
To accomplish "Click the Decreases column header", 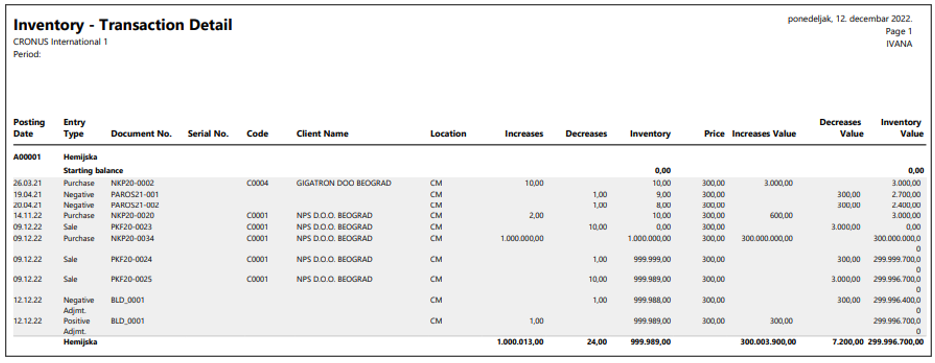I will click(x=586, y=134).
